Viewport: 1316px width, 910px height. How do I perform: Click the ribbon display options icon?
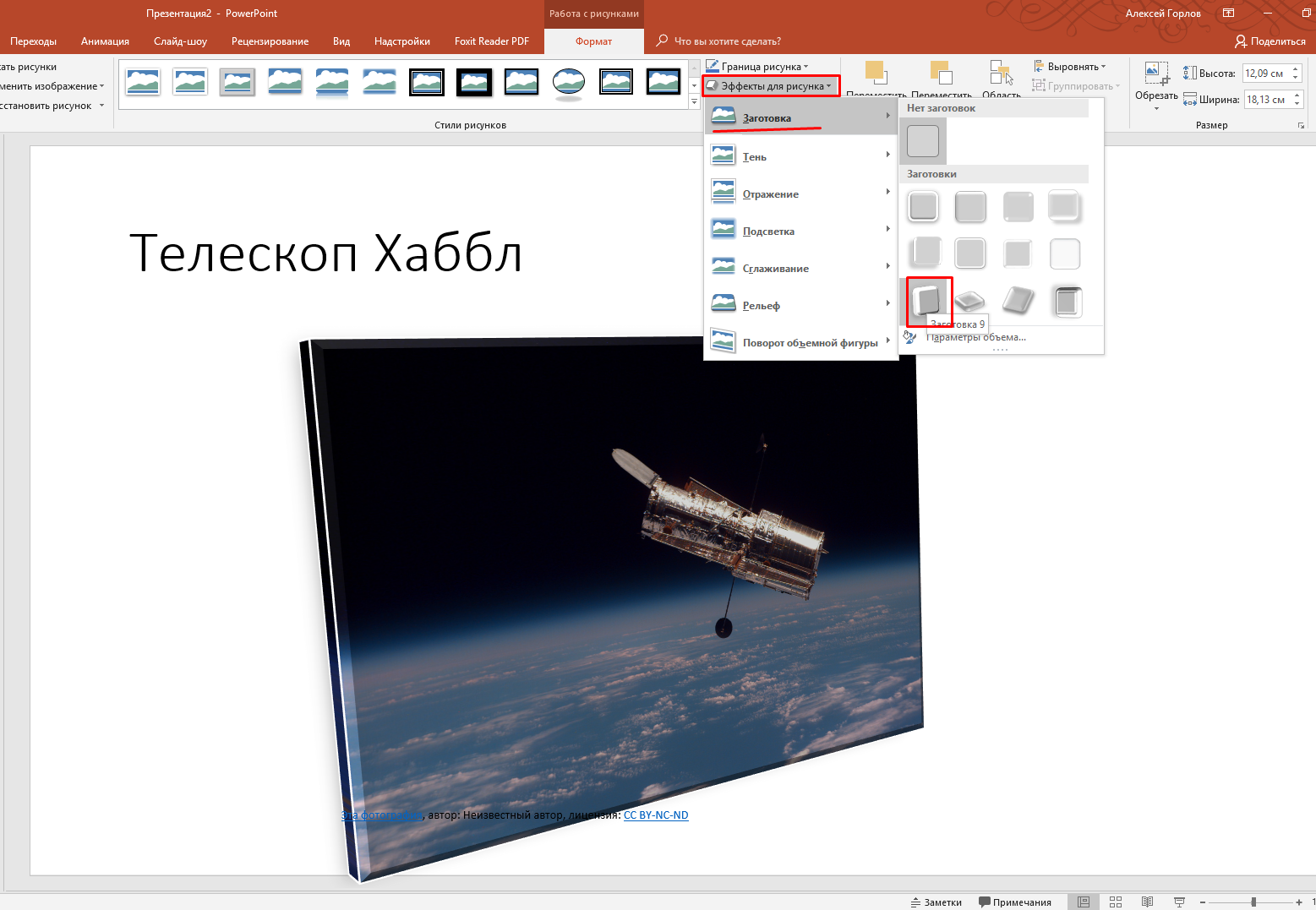(x=1228, y=14)
